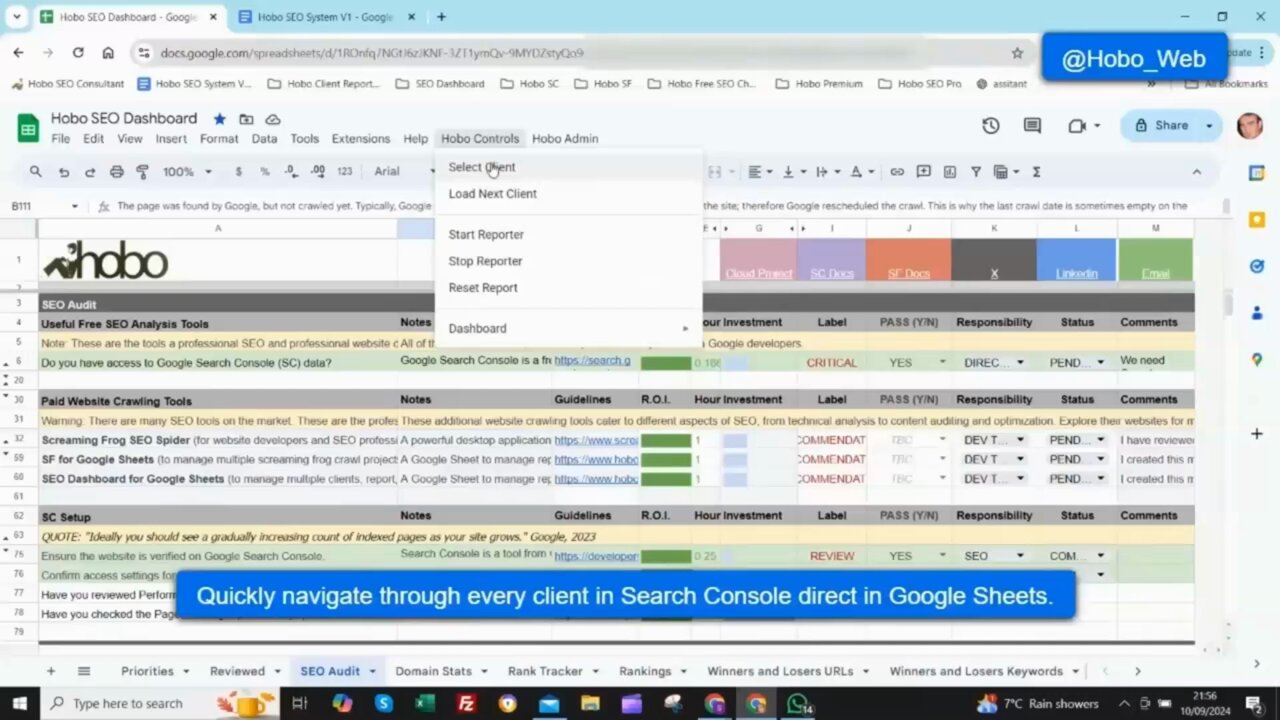The height and width of the screenshot is (720, 1280).
Task: Switch to the Rank Tracker sheet tab
Action: (545, 671)
